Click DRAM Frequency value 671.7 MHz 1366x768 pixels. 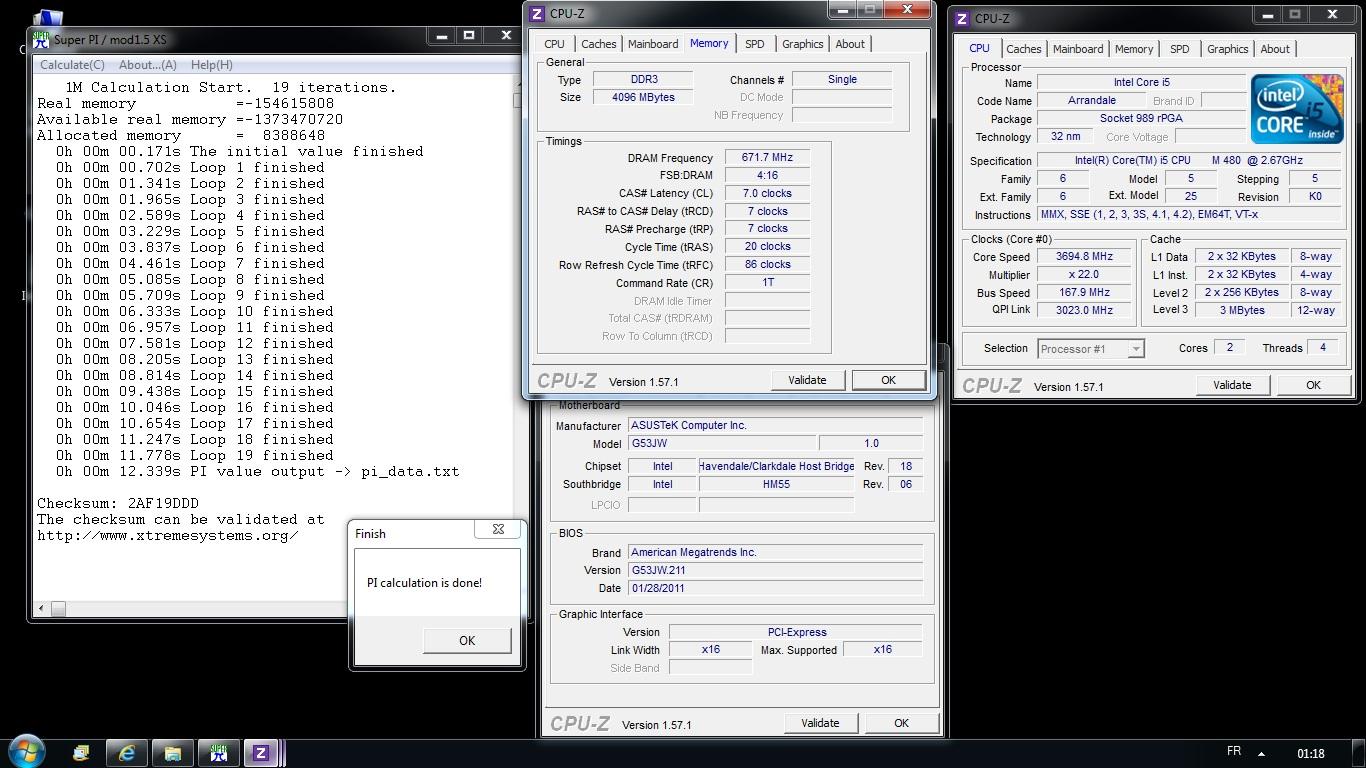(x=767, y=158)
